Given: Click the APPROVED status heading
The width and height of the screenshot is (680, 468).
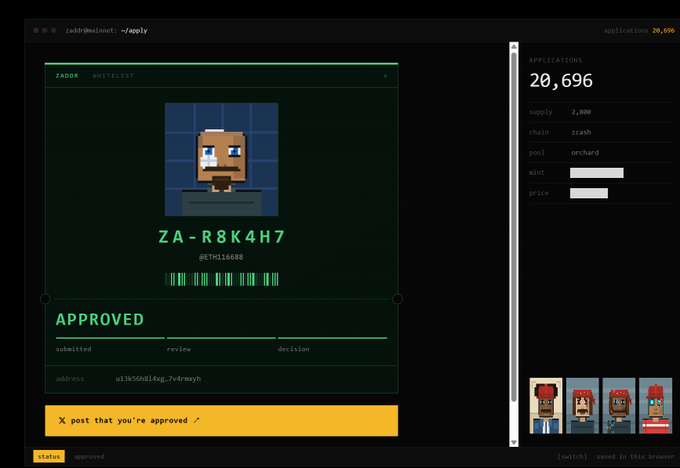Looking at the screenshot, I should click(x=100, y=320).
